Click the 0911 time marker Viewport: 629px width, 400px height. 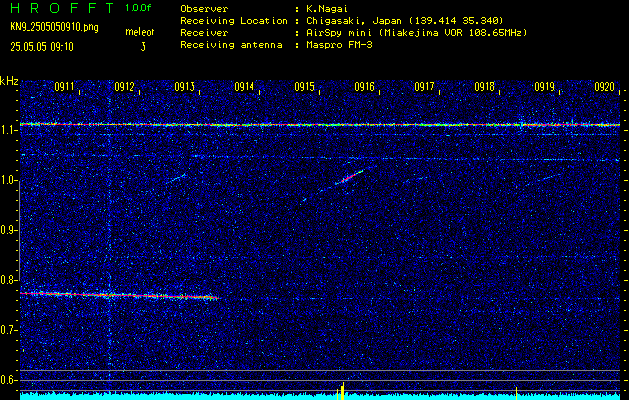[x=64, y=86]
